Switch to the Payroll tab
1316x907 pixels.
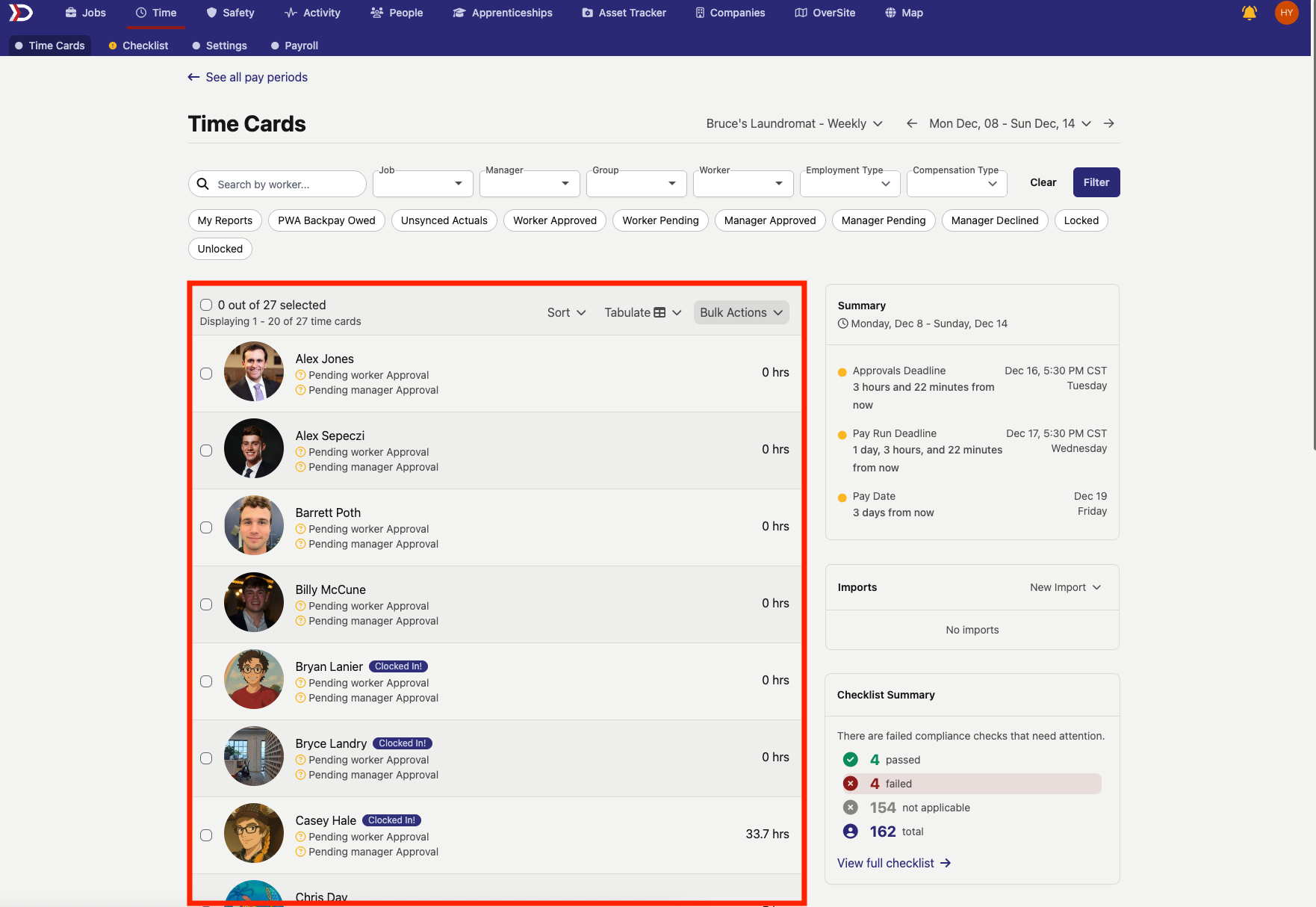(x=294, y=46)
